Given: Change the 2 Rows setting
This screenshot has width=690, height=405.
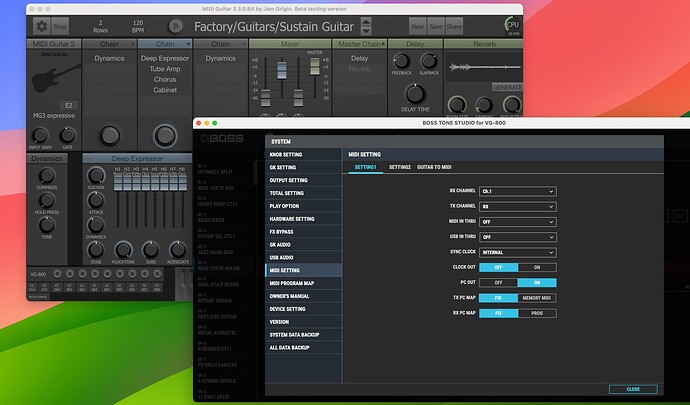Looking at the screenshot, I should tap(100, 26).
